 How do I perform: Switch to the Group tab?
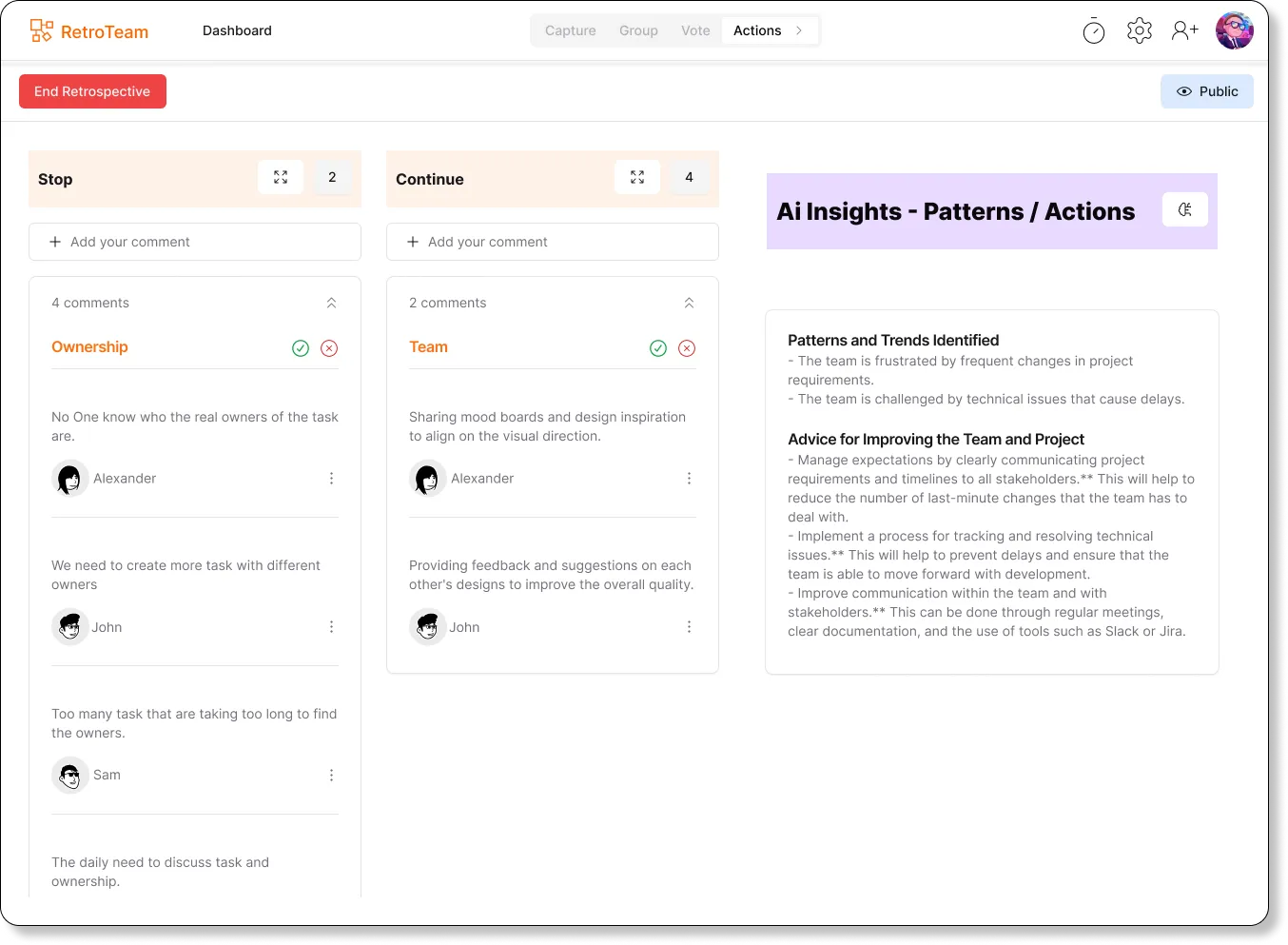(638, 30)
